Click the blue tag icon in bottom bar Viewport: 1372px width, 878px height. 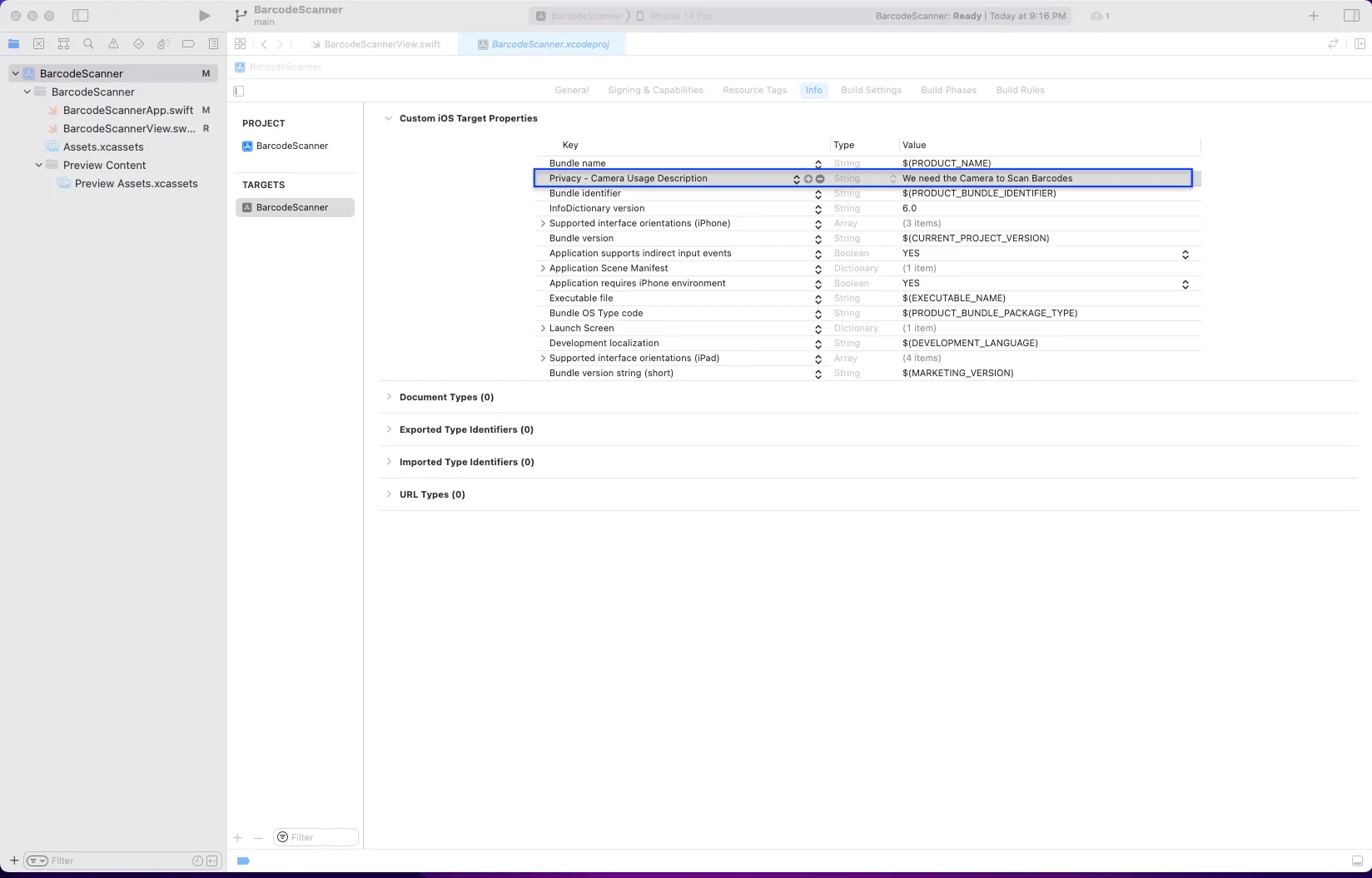[x=243, y=861]
